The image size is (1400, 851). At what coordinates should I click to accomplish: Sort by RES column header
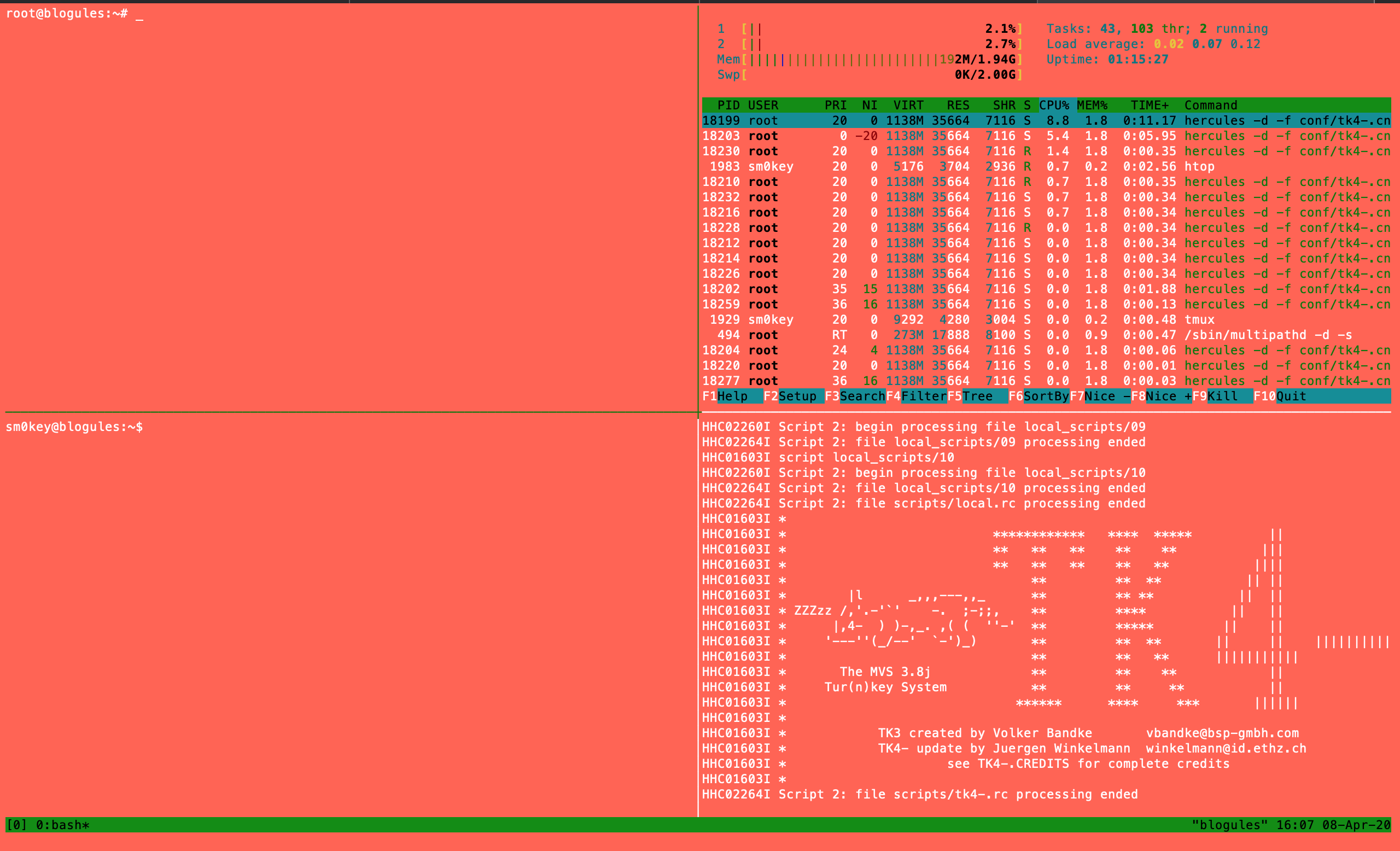[958, 106]
